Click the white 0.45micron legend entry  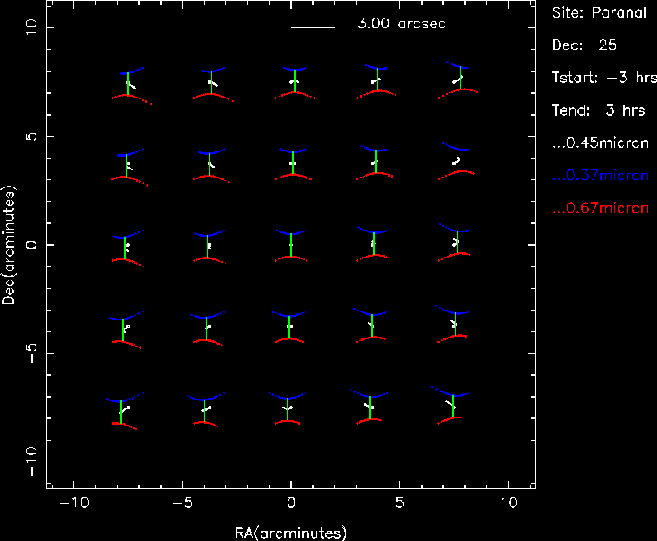(x=601, y=143)
